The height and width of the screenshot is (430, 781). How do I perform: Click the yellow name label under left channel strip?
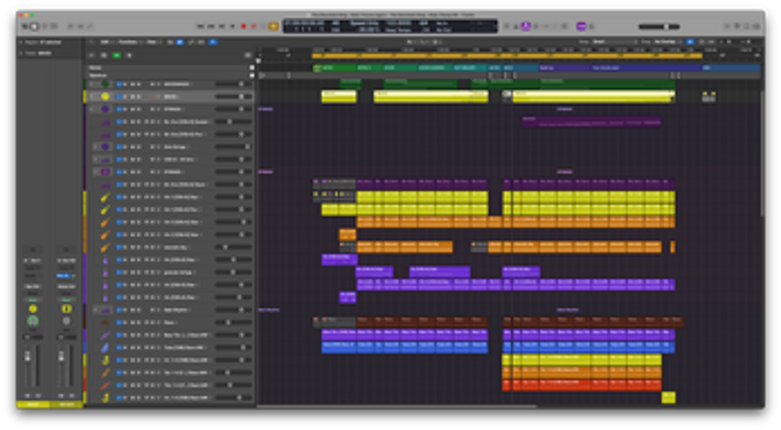(33, 404)
